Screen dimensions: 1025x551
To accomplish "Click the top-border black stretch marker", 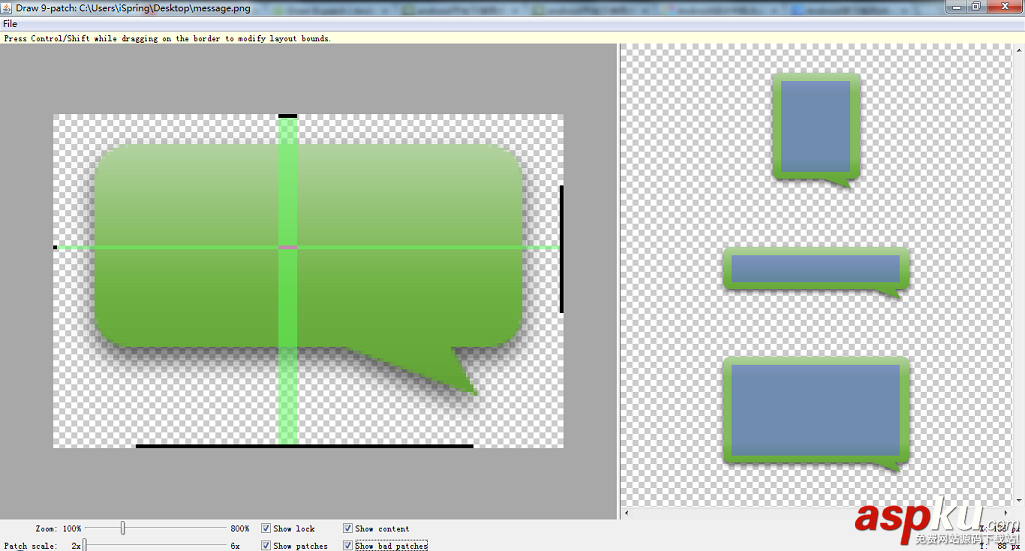I will coord(288,116).
